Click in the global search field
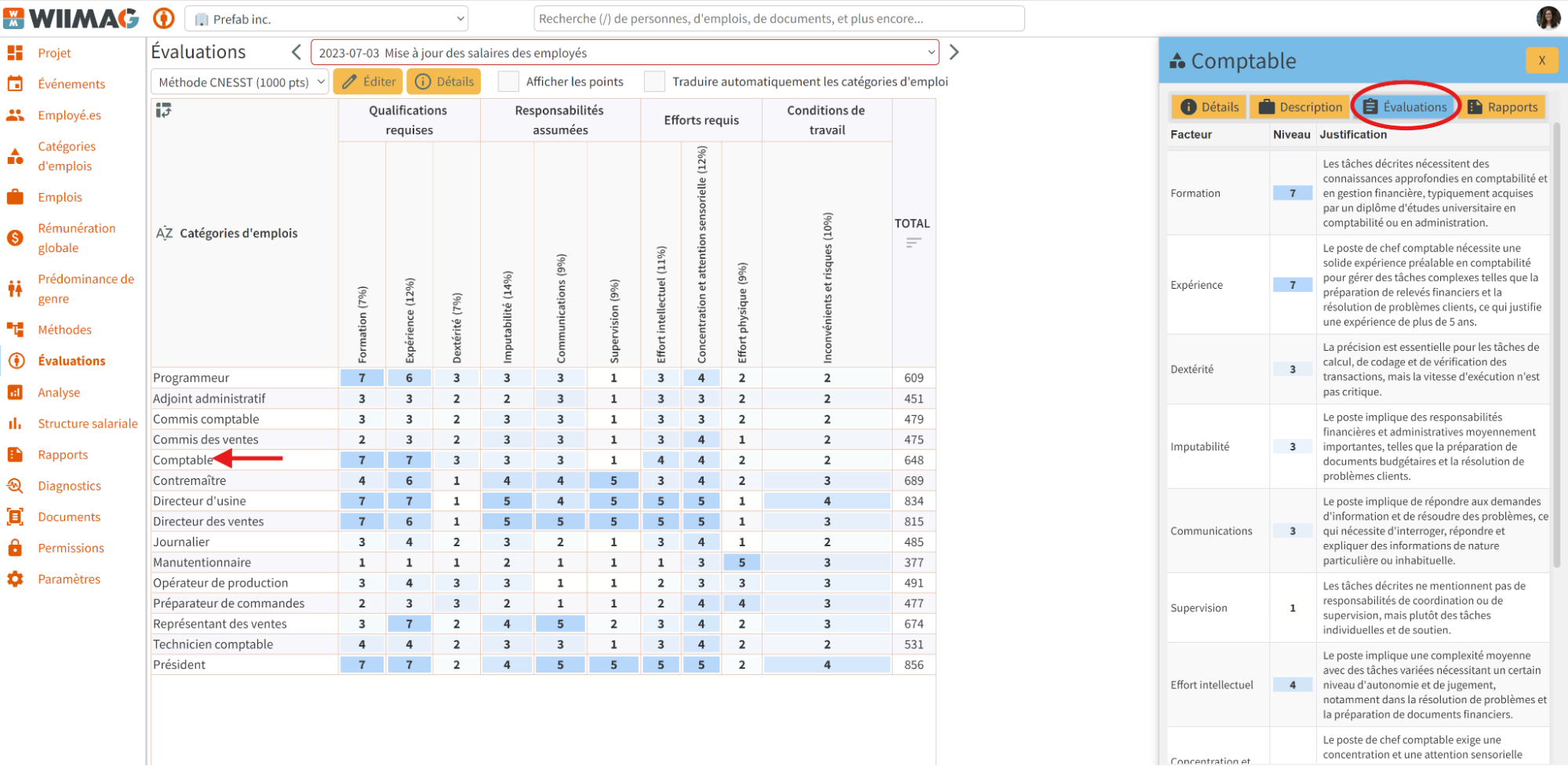 (779, 19)
